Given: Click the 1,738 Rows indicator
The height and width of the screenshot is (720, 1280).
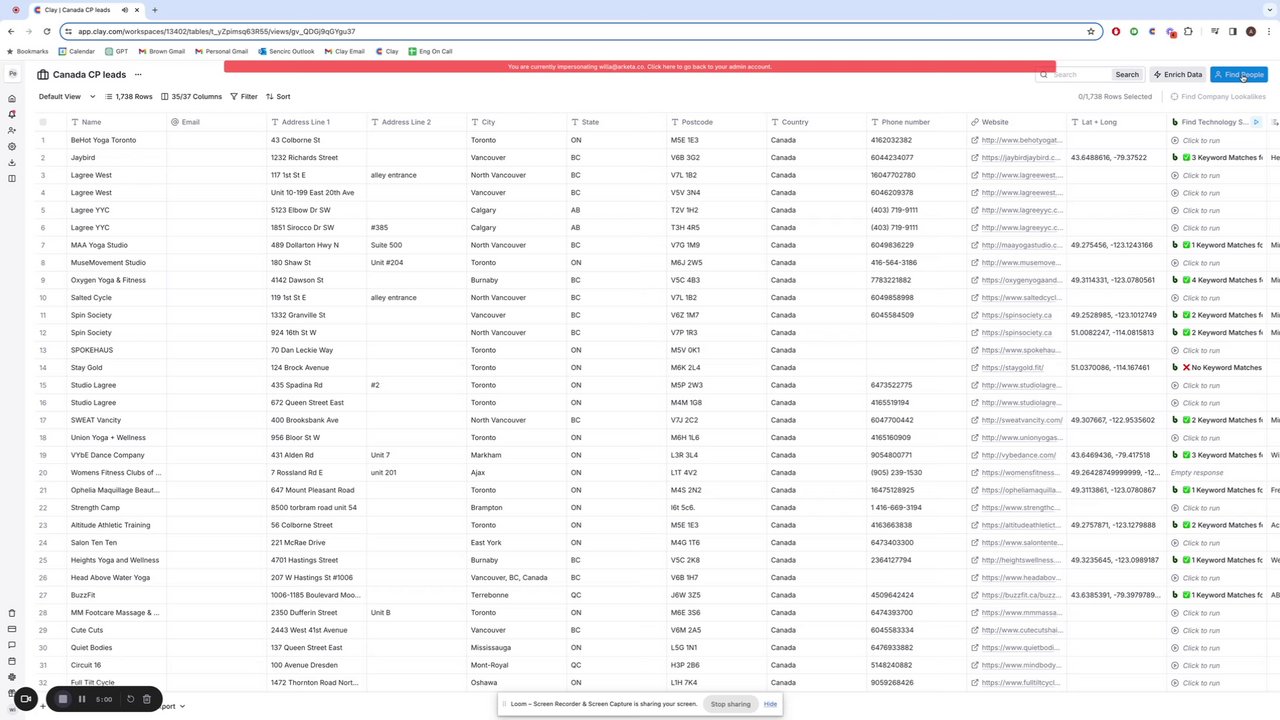Looking at the screenshot, I should [128, 96].
